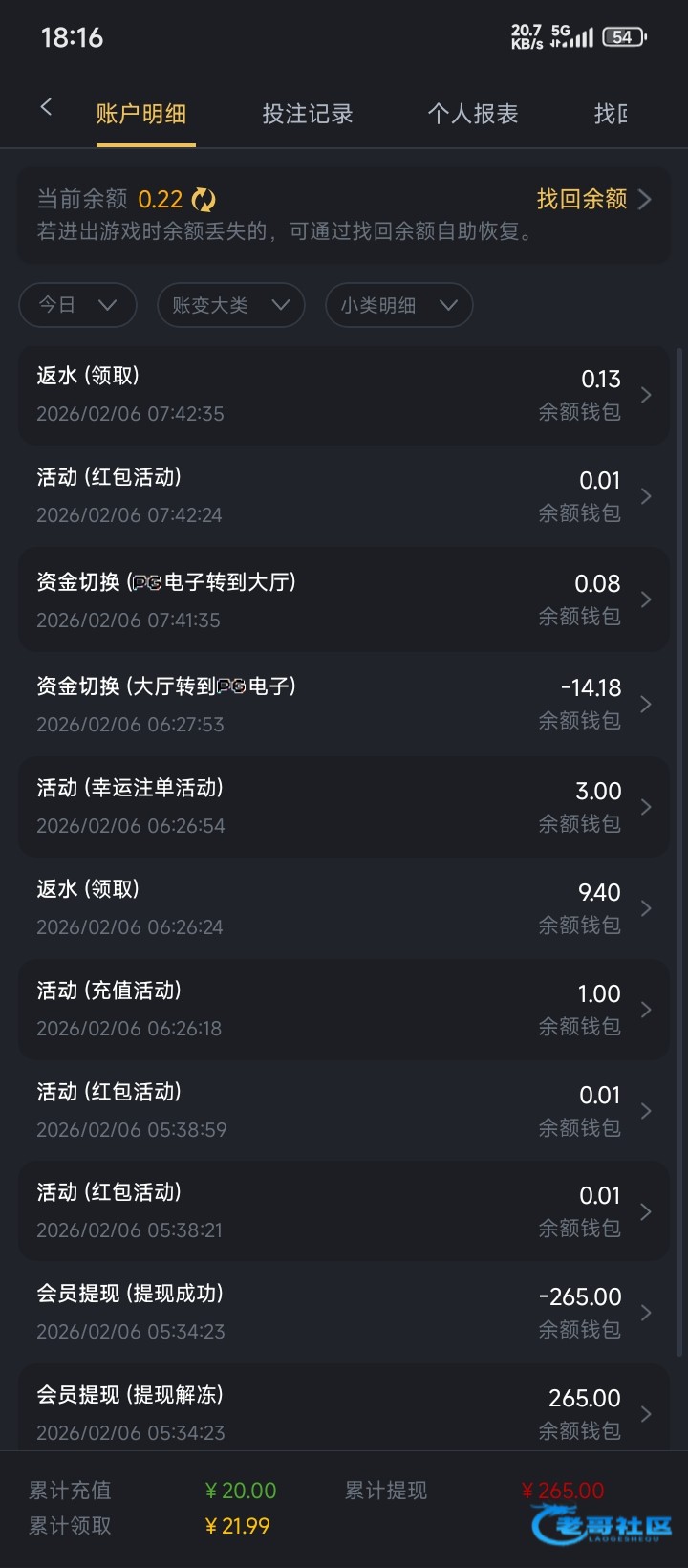
Task: Tap the back arrow icon
Action: tap(46, 108)
